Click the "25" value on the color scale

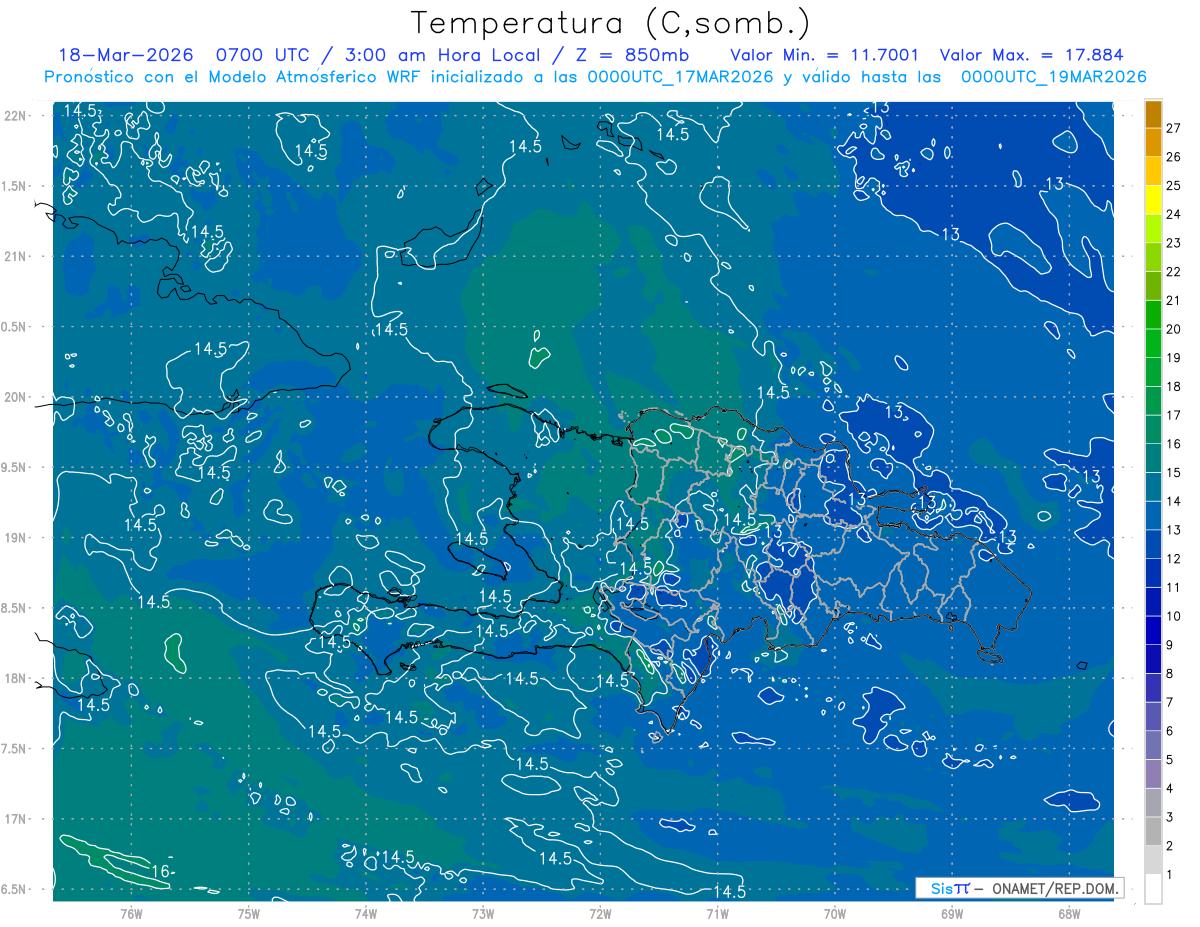click(x=1173, y=185)
